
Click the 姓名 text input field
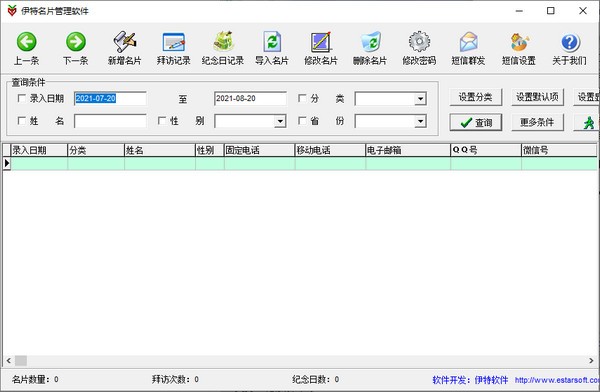tap(110, 121)
